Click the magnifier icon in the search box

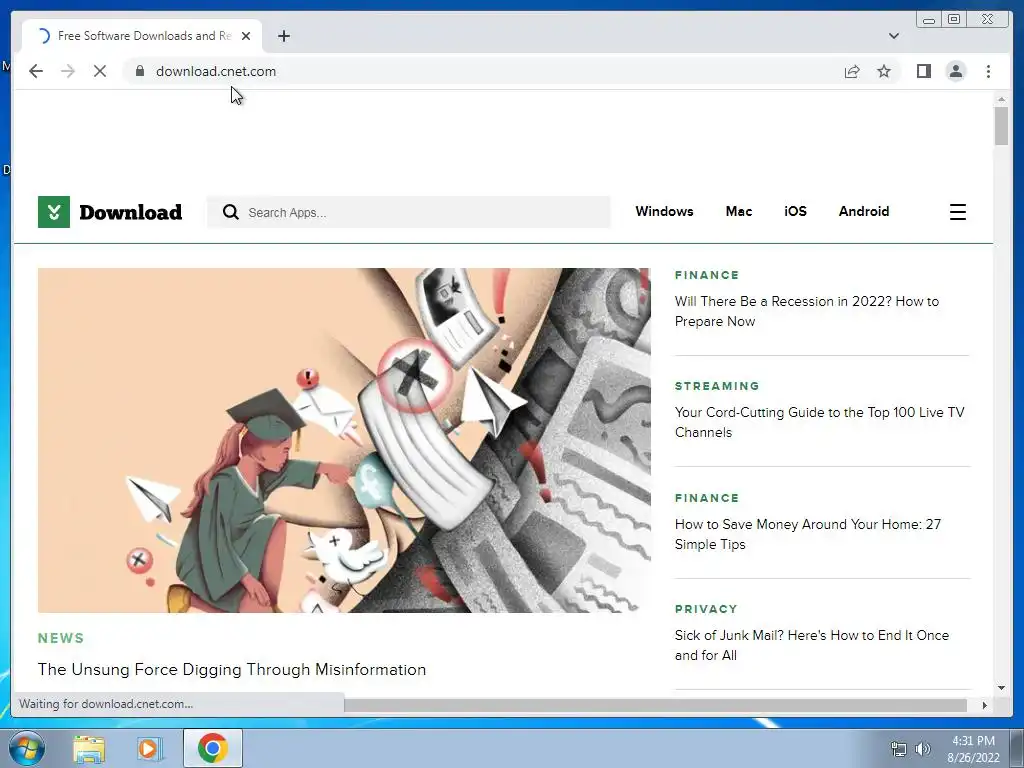pyautogui.click(x=230, y=212)
